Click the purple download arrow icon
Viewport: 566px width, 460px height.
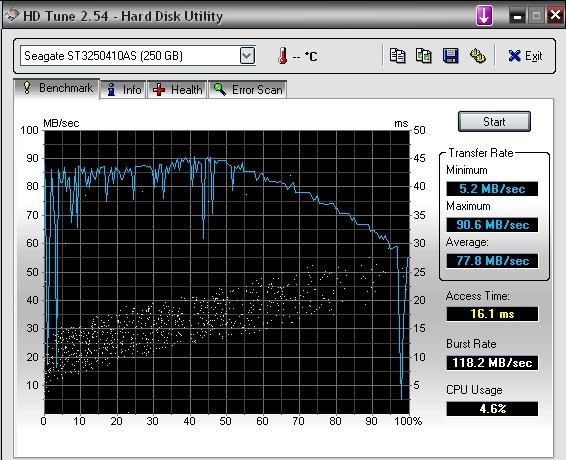point(484,15)
